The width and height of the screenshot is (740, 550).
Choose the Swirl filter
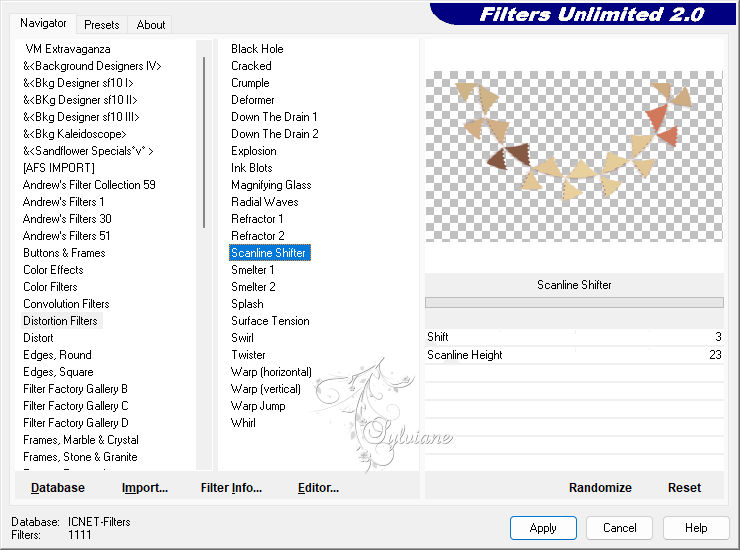243,338
